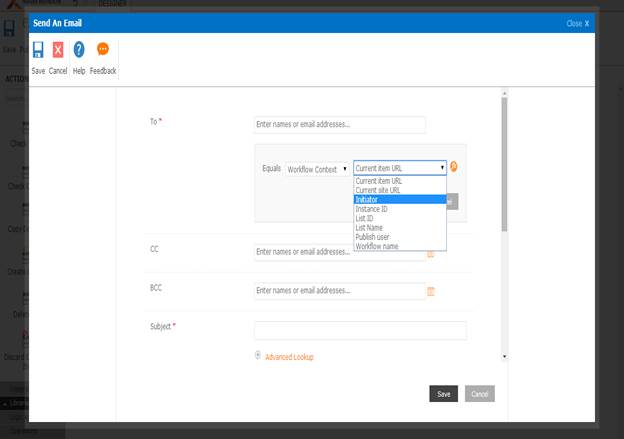Open Feedback via the orange speech bubble icon
624x439 pixels.
[103, 49]
